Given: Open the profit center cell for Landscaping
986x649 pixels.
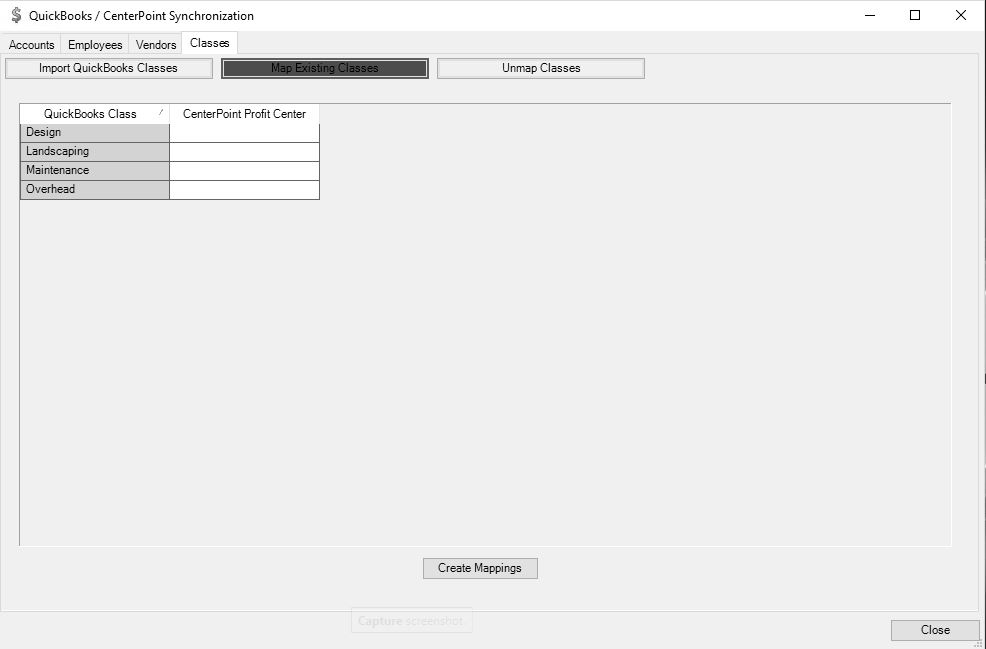Looking at the screenshot, I should pyautogui.click(x=244, y=151).
